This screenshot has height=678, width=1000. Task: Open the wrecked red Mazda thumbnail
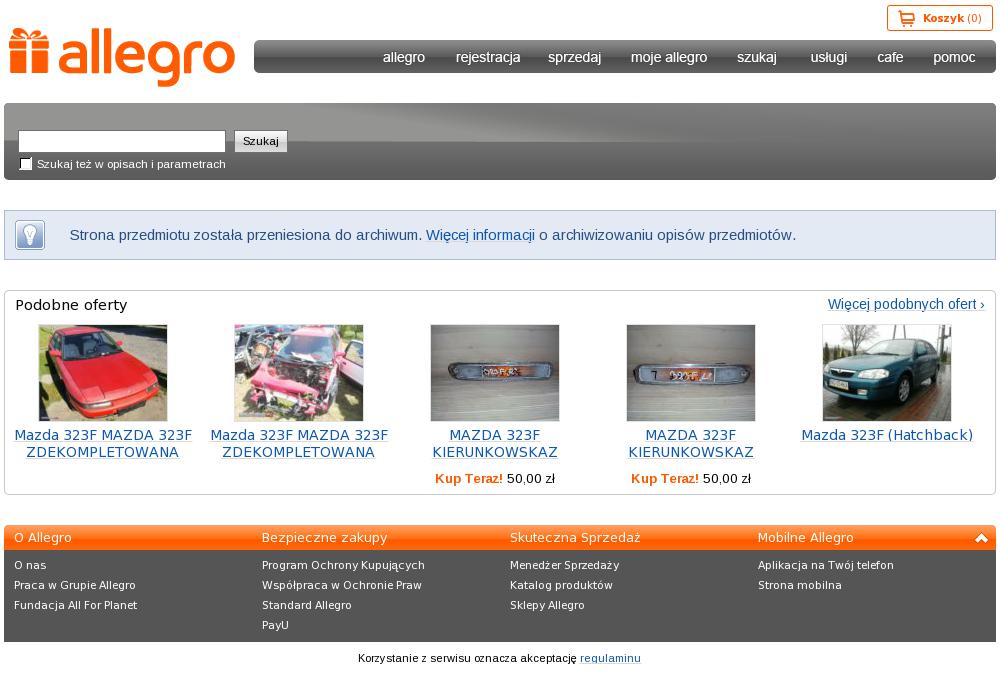298,372
